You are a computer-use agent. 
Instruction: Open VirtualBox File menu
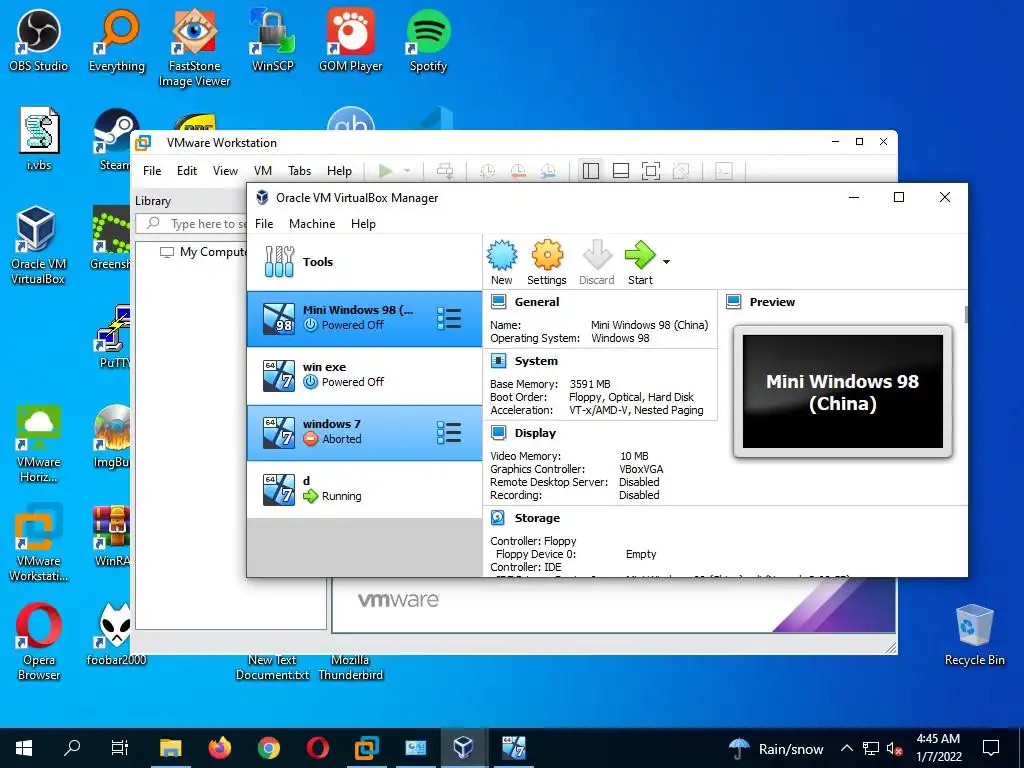(264, 224)
